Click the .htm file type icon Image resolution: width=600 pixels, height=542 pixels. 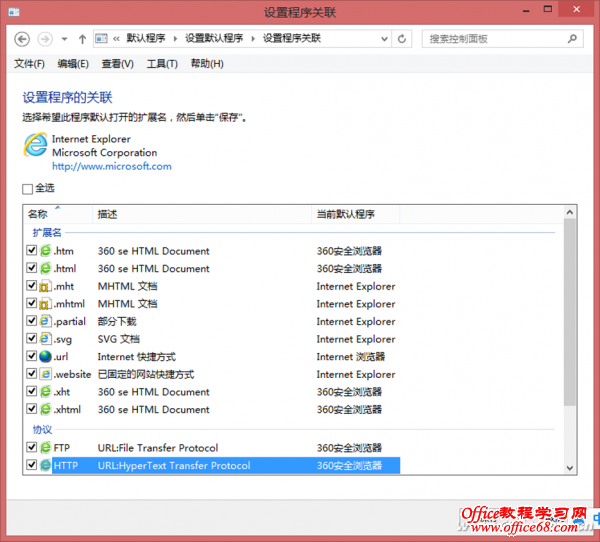[46, 251]
